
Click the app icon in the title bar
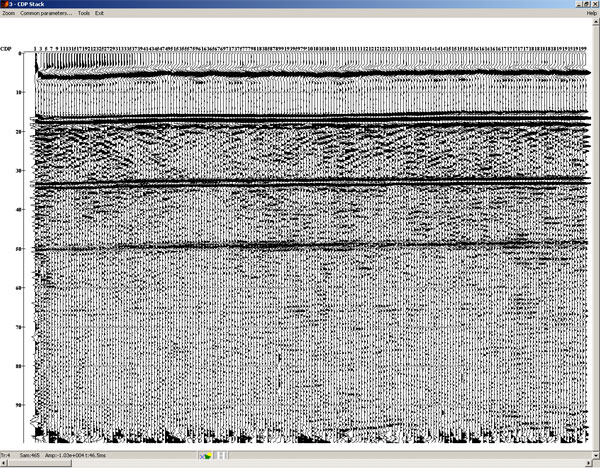tap(5, 4)
